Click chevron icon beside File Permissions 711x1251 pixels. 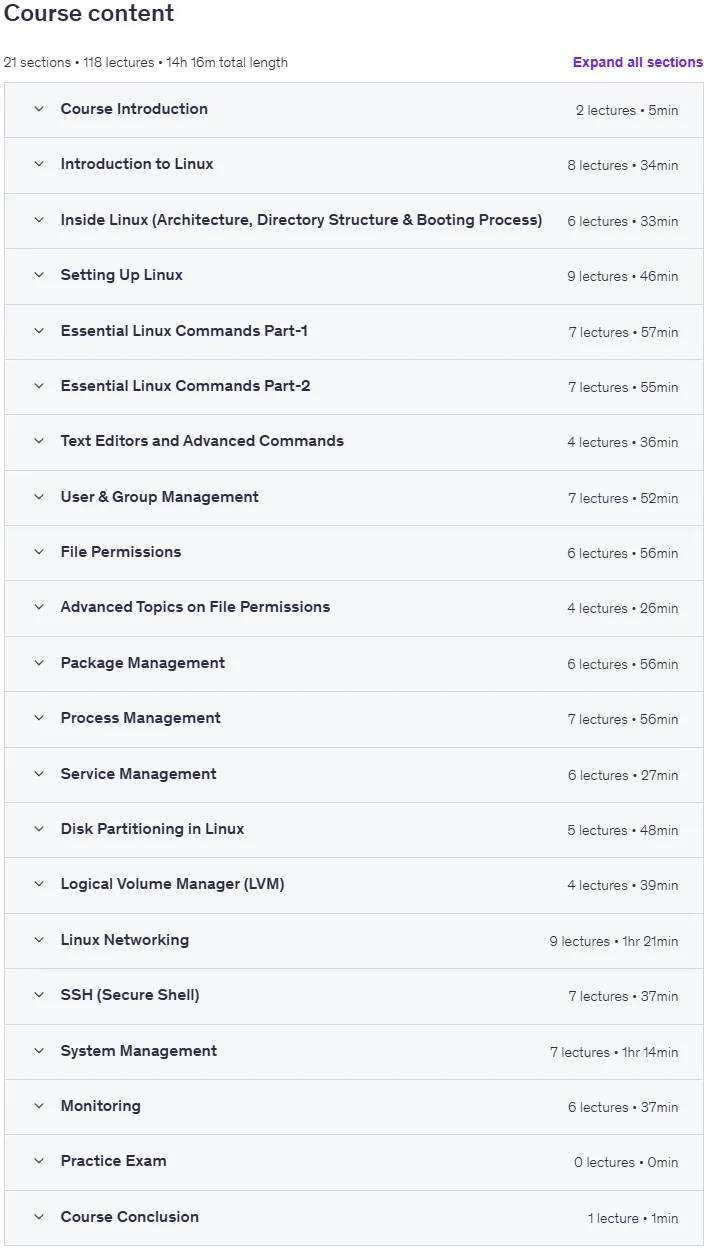(x=39, y=552)
